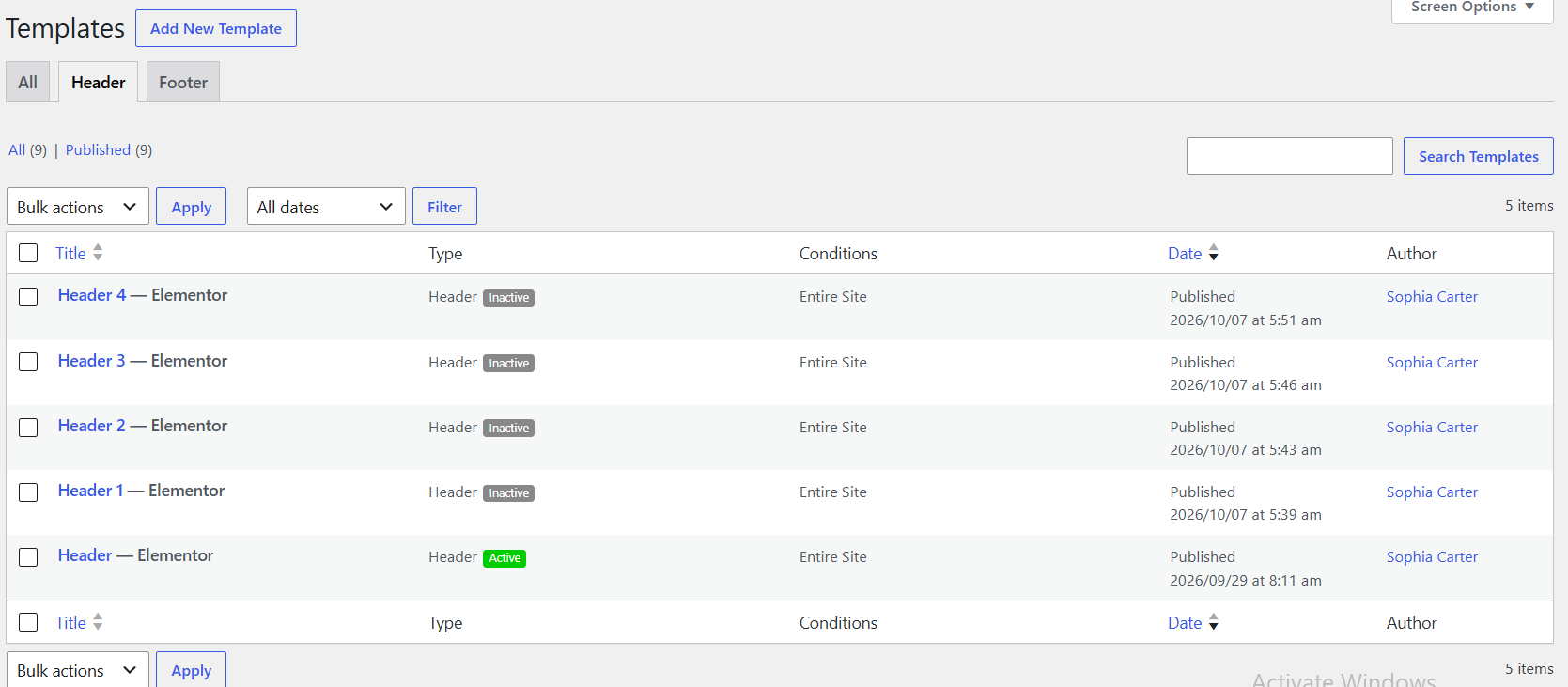Click the green Active badge
The height and width of the screenshot is (687, 1568).
tap(505, 558)
